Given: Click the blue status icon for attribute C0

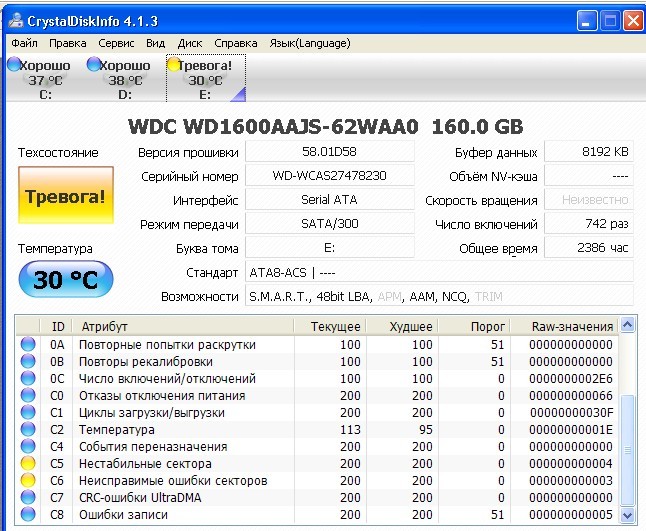Looking at the screenshot, I should 28,395.
